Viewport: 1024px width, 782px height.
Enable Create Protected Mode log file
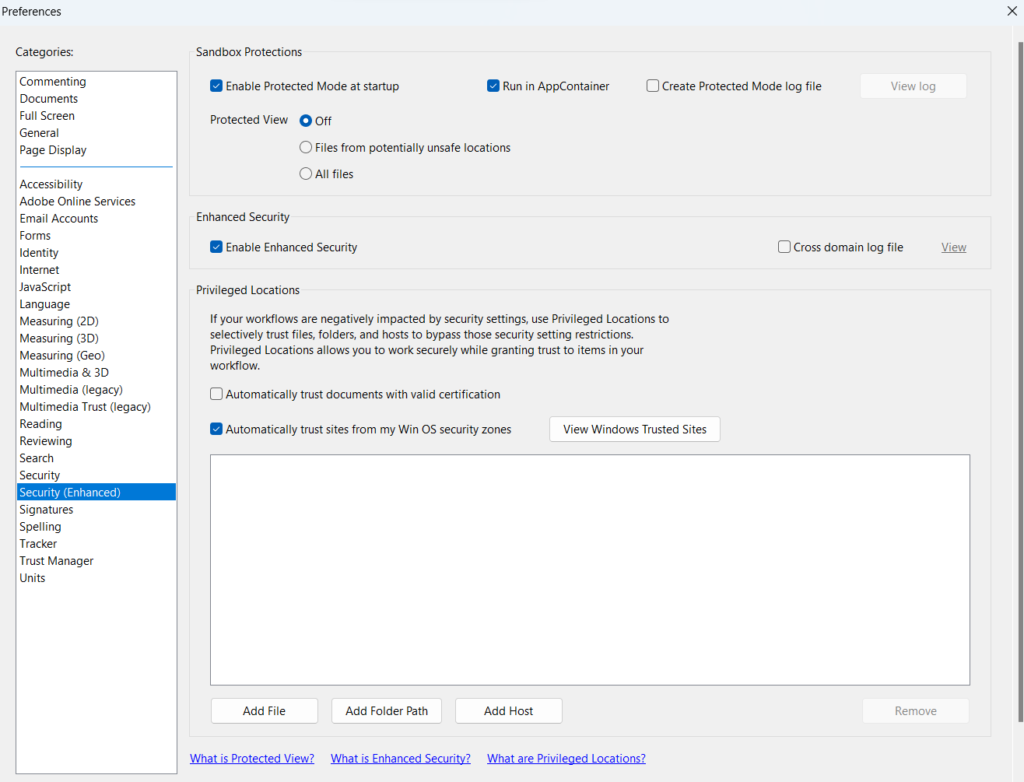click(653, 86)
